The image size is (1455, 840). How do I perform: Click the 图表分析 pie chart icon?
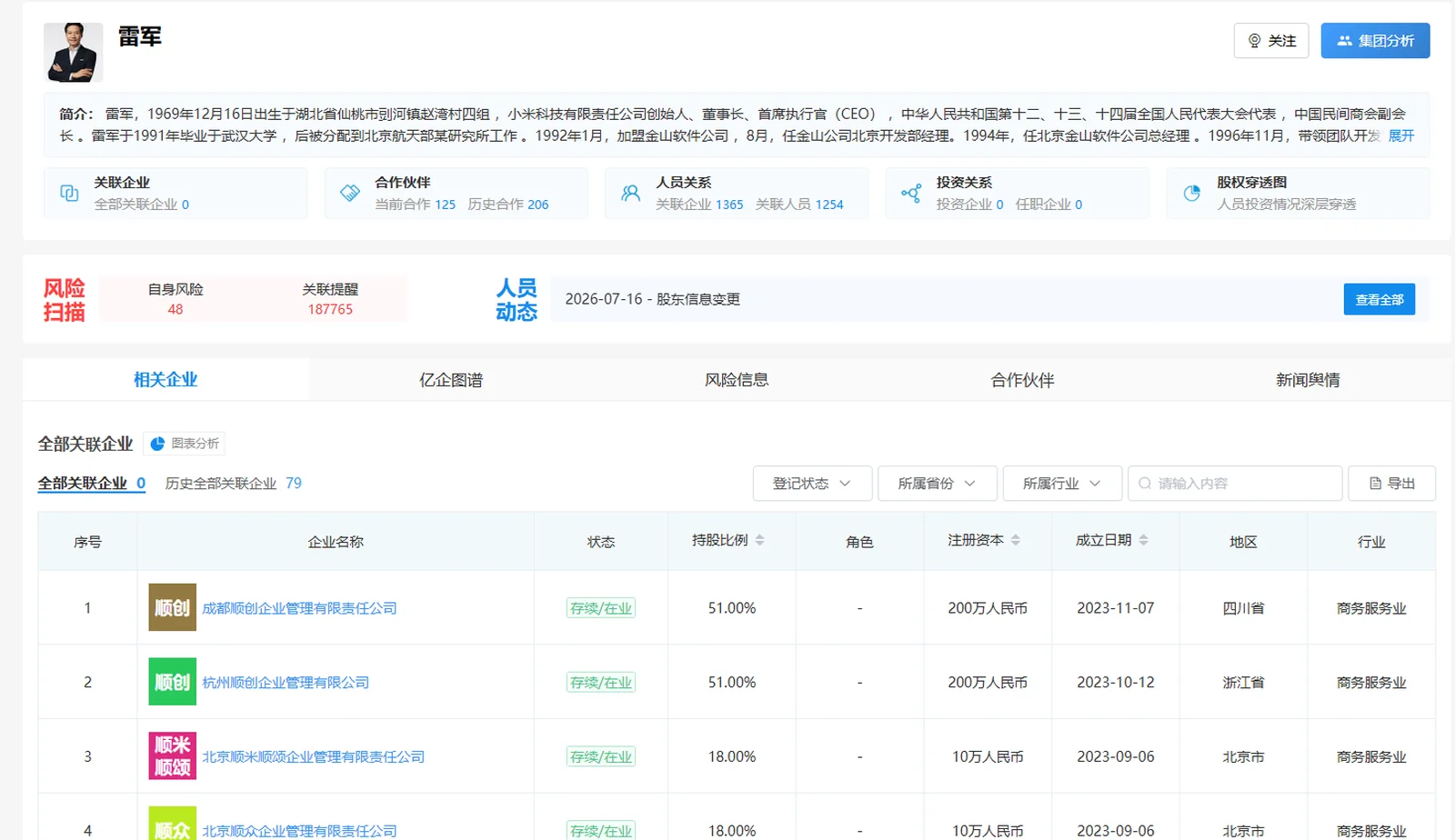point(157,444)
